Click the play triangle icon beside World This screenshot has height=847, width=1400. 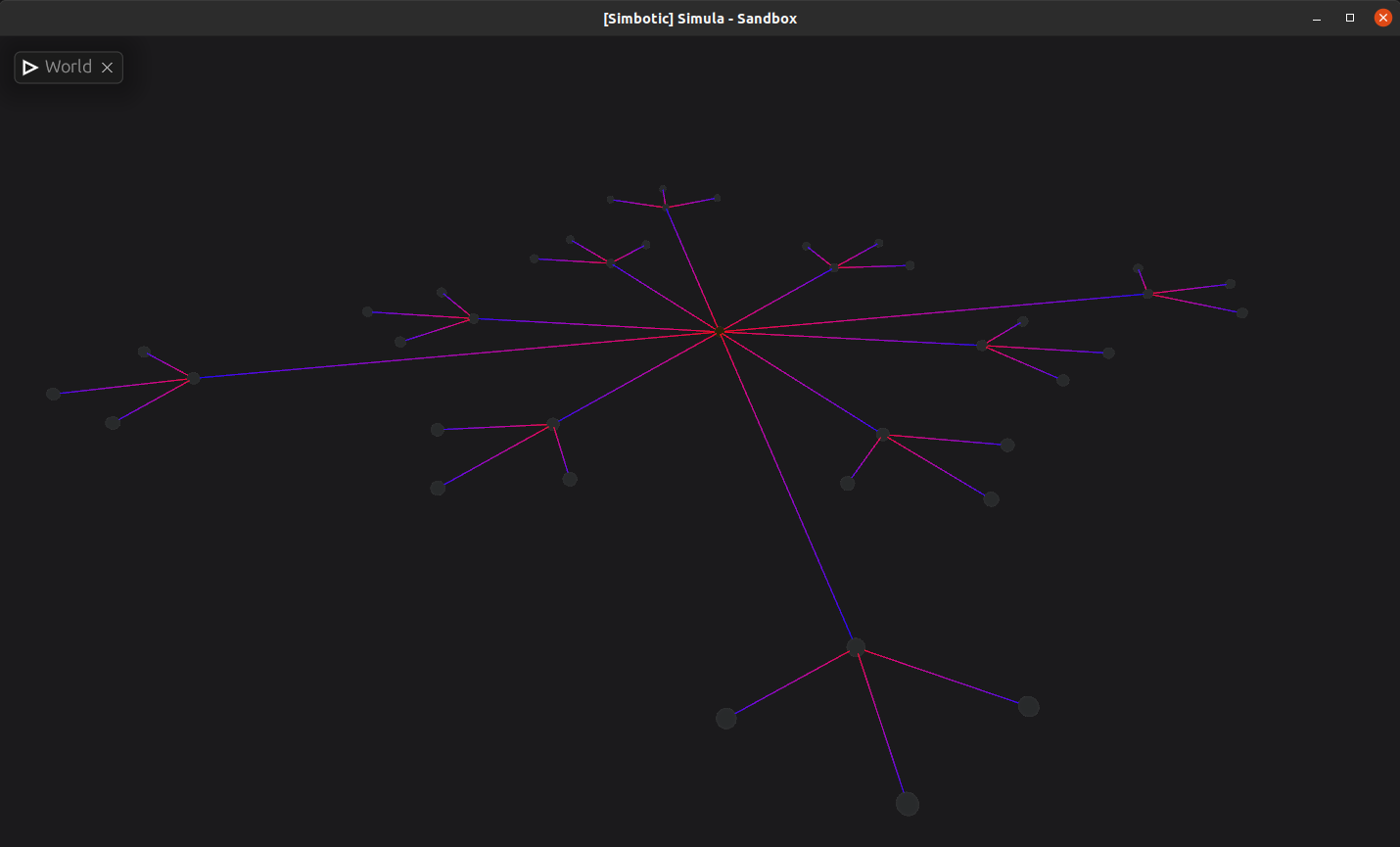tap(30, 68)
